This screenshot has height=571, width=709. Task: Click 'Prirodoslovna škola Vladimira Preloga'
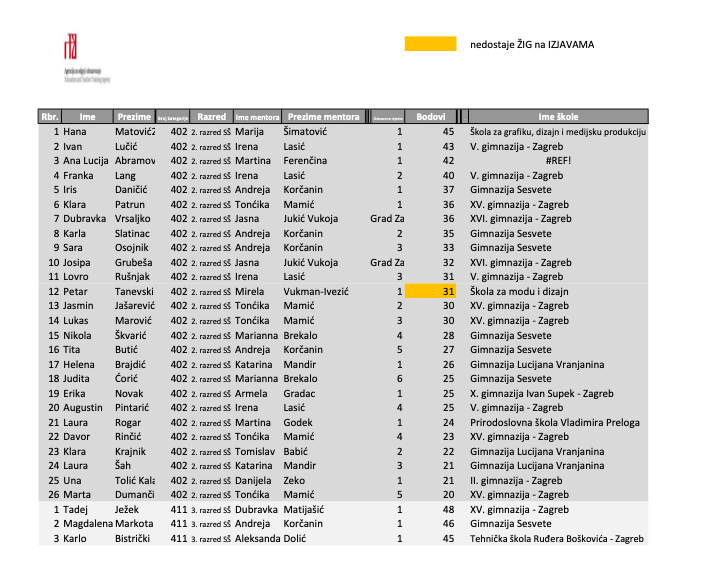click(555, 423)
